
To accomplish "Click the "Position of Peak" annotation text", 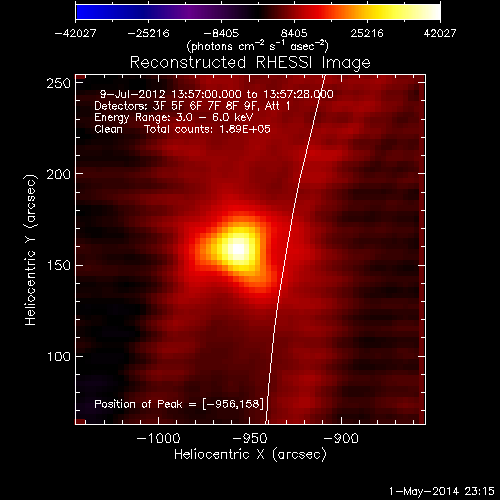I will tap(179, 404).
